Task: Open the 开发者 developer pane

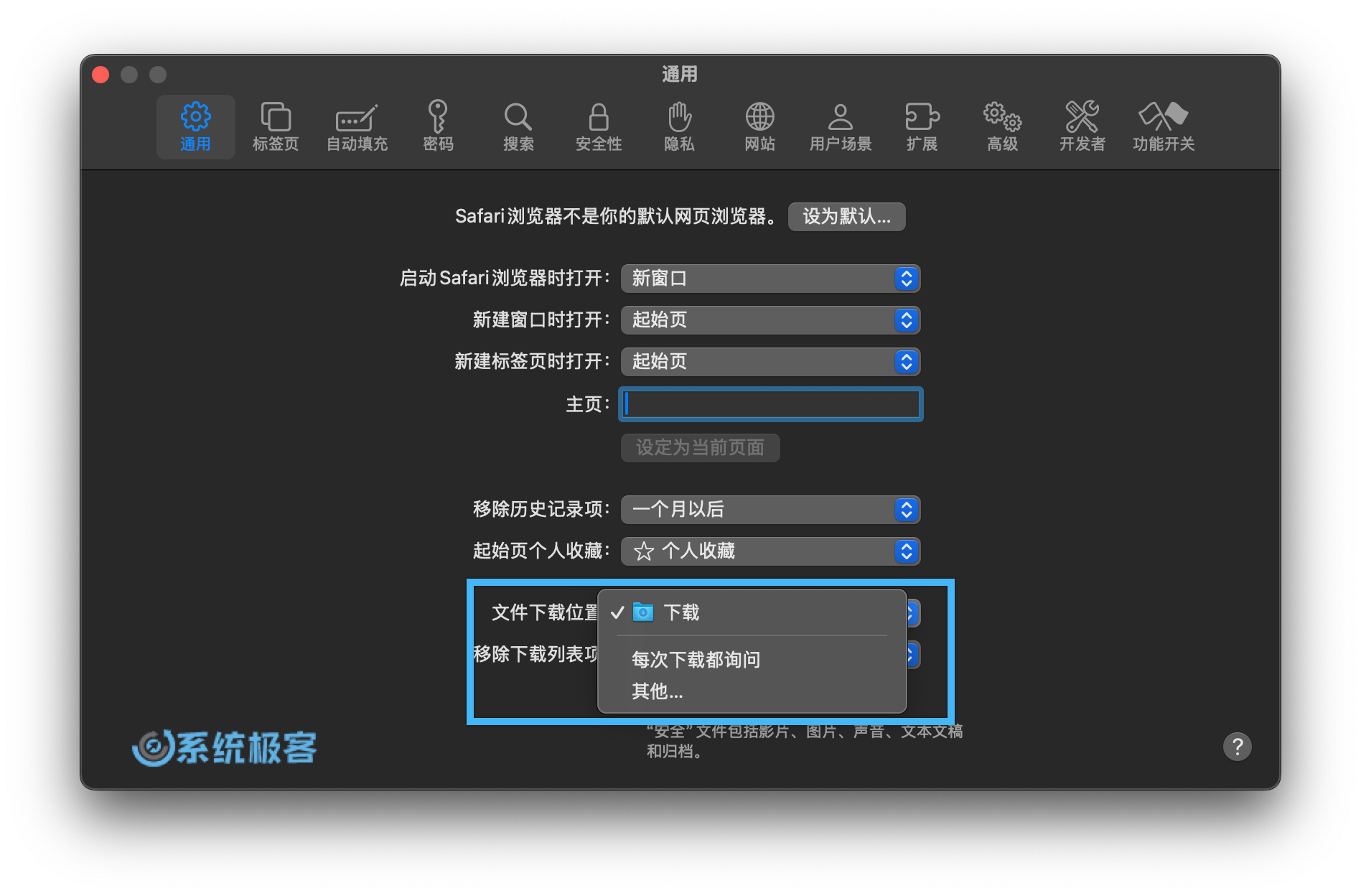Action: 1082,127
